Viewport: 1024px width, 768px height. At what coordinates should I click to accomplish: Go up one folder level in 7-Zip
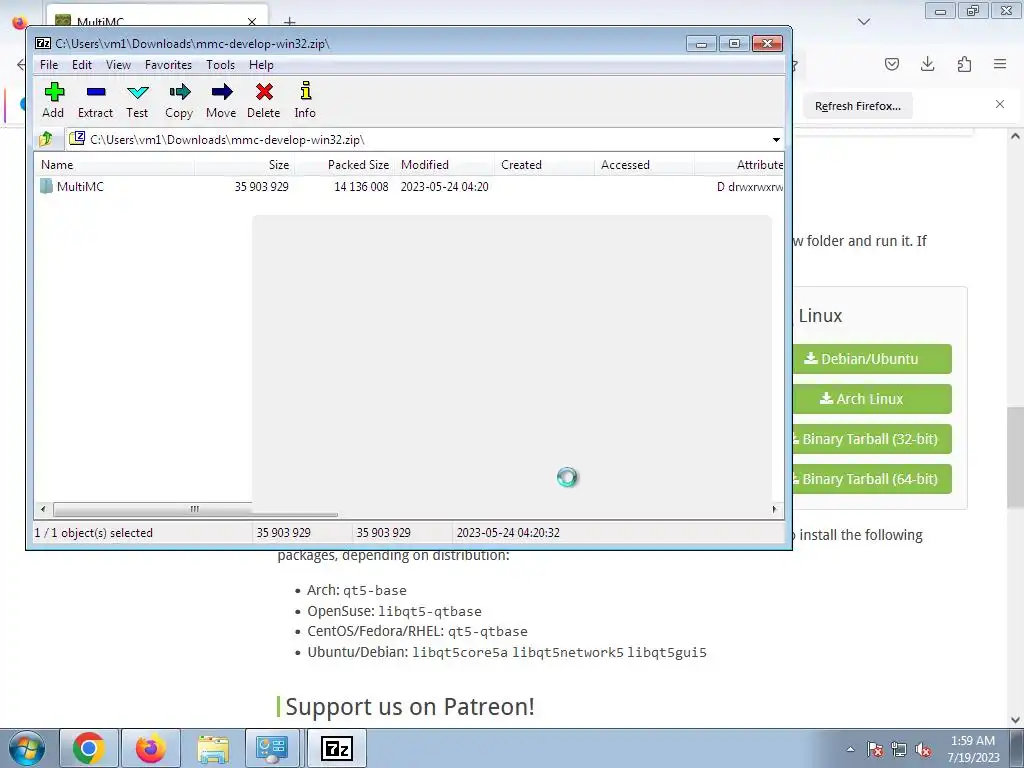click(46, 139)
